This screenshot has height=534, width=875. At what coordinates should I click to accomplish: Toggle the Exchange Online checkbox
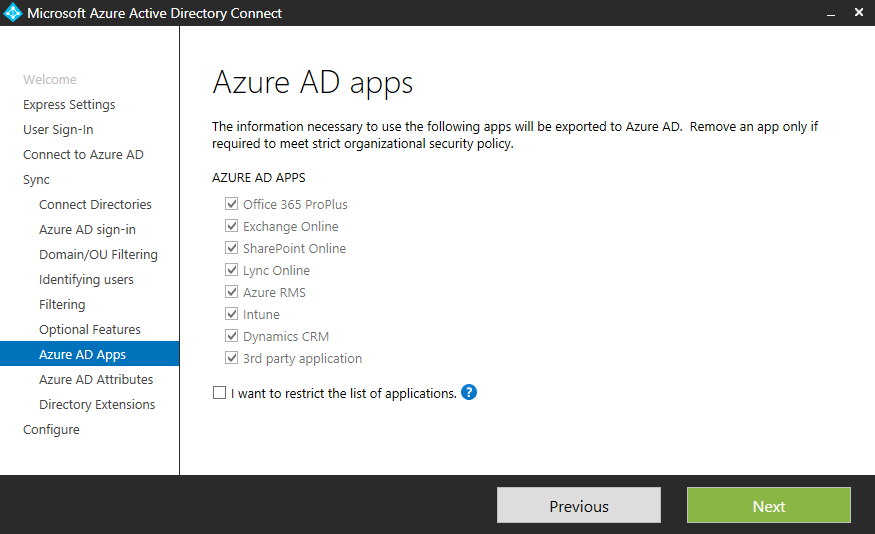tap(232, 227)
